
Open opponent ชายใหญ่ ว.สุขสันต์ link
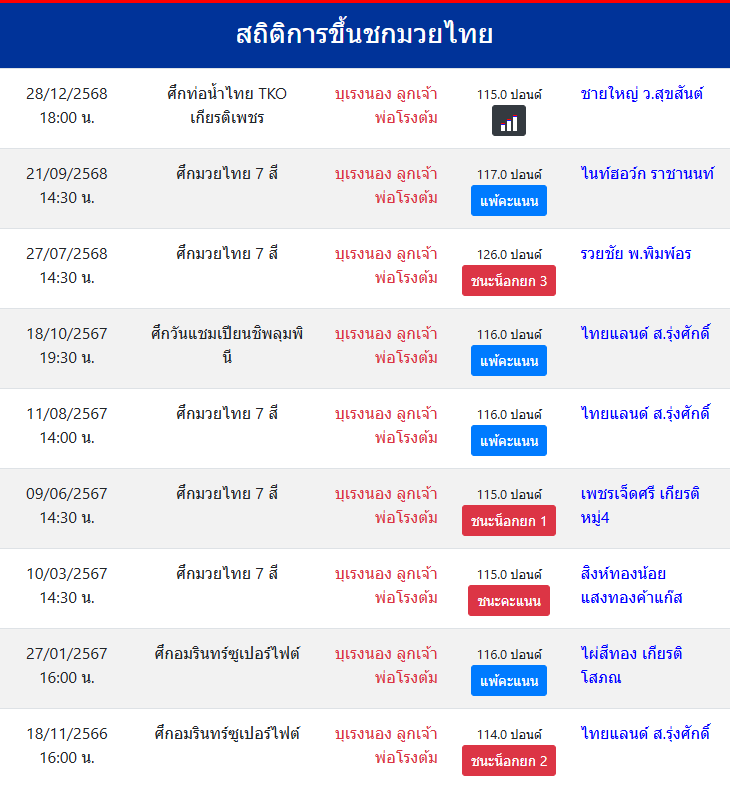[642, 94]
